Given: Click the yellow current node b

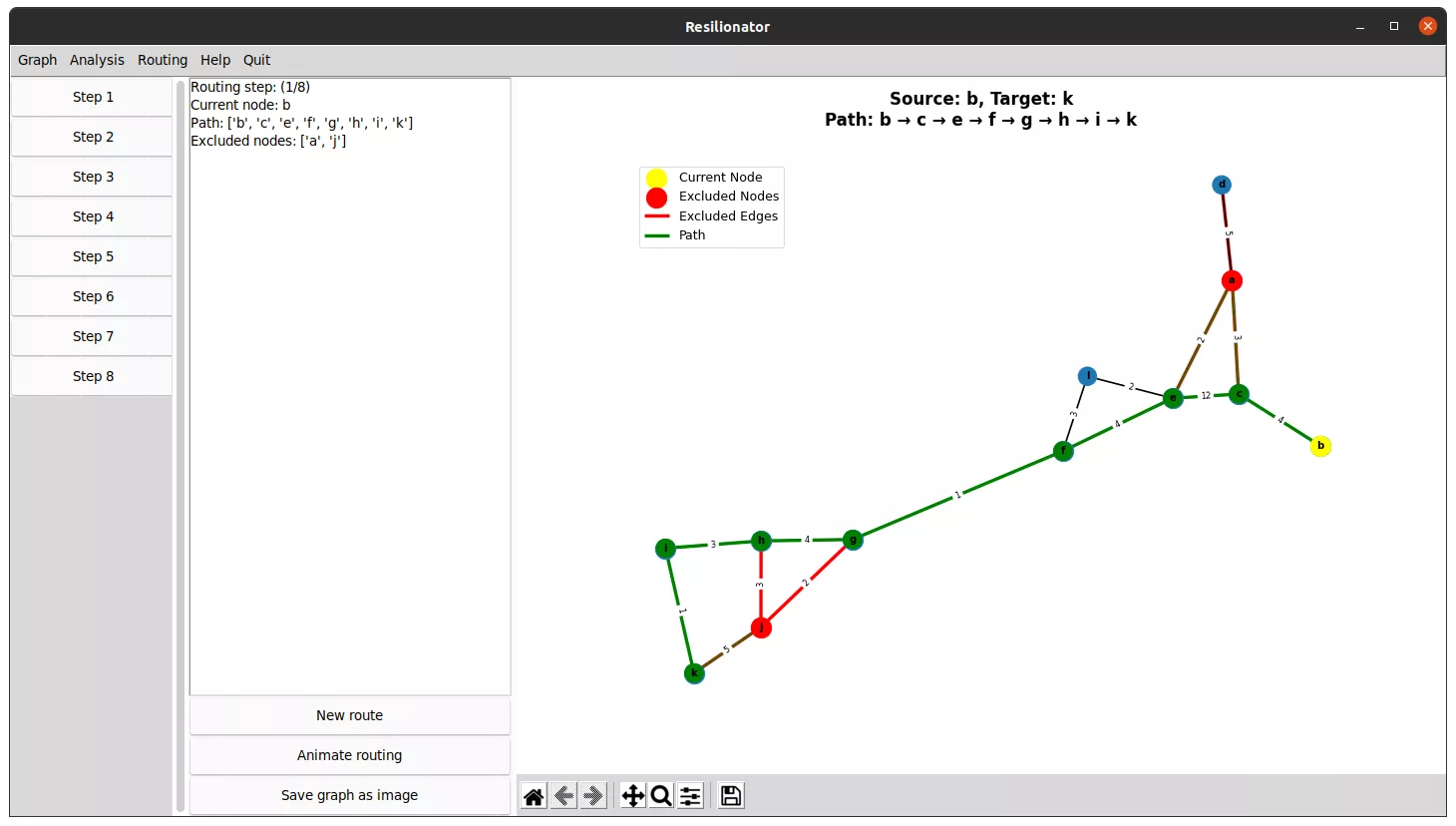Looking at the screenshot, I should (x=1320, y=446).
